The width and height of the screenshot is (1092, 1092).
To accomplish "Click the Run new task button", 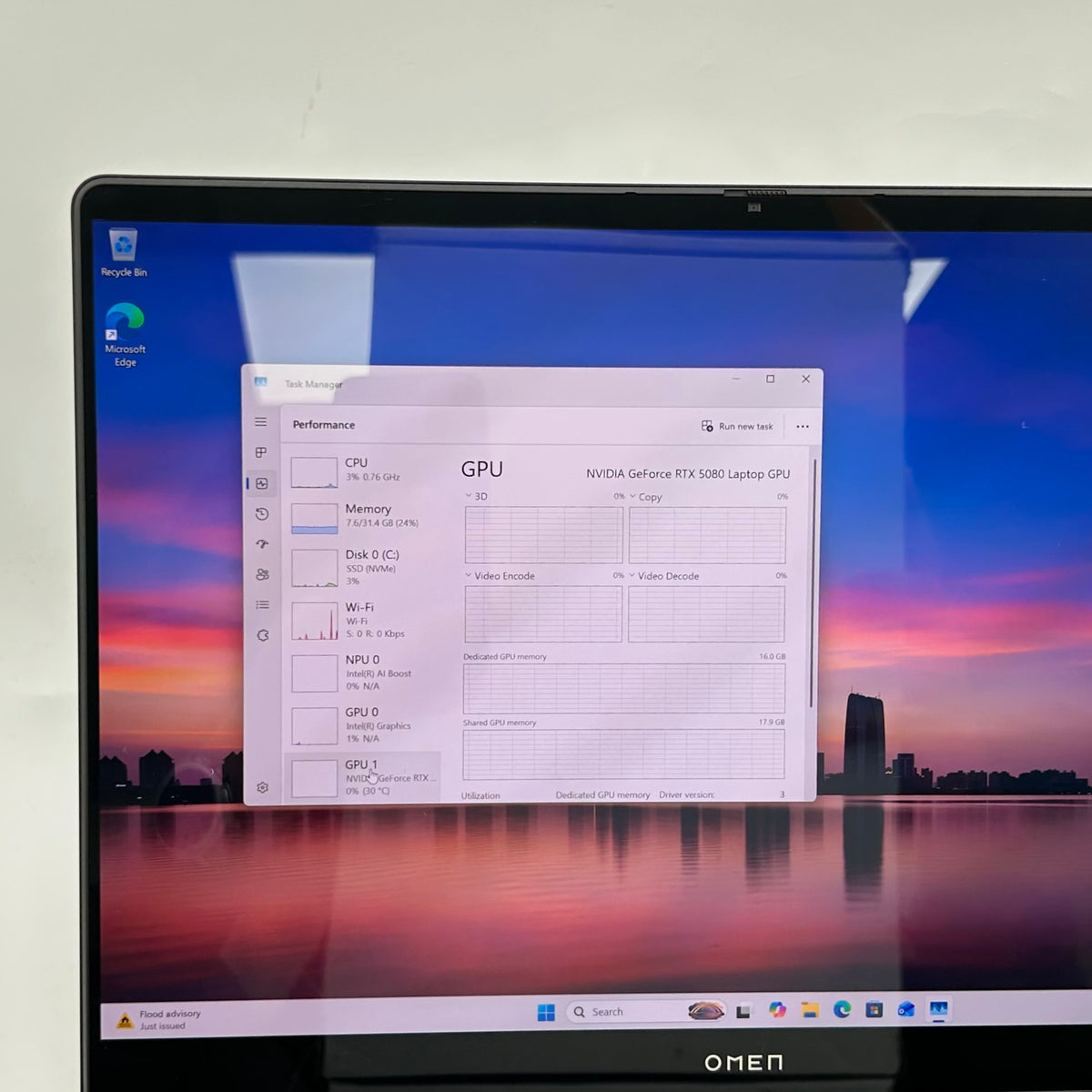I will click(737, 426).
